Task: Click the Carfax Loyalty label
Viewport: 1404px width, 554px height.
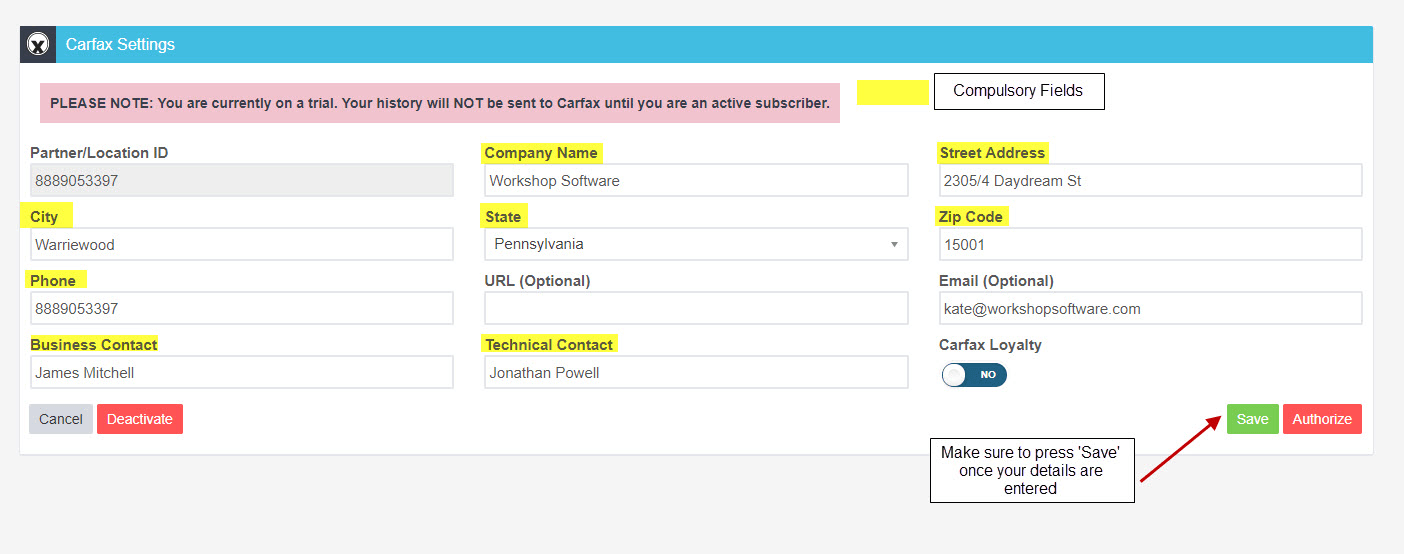Action: [x=990, y=345]
